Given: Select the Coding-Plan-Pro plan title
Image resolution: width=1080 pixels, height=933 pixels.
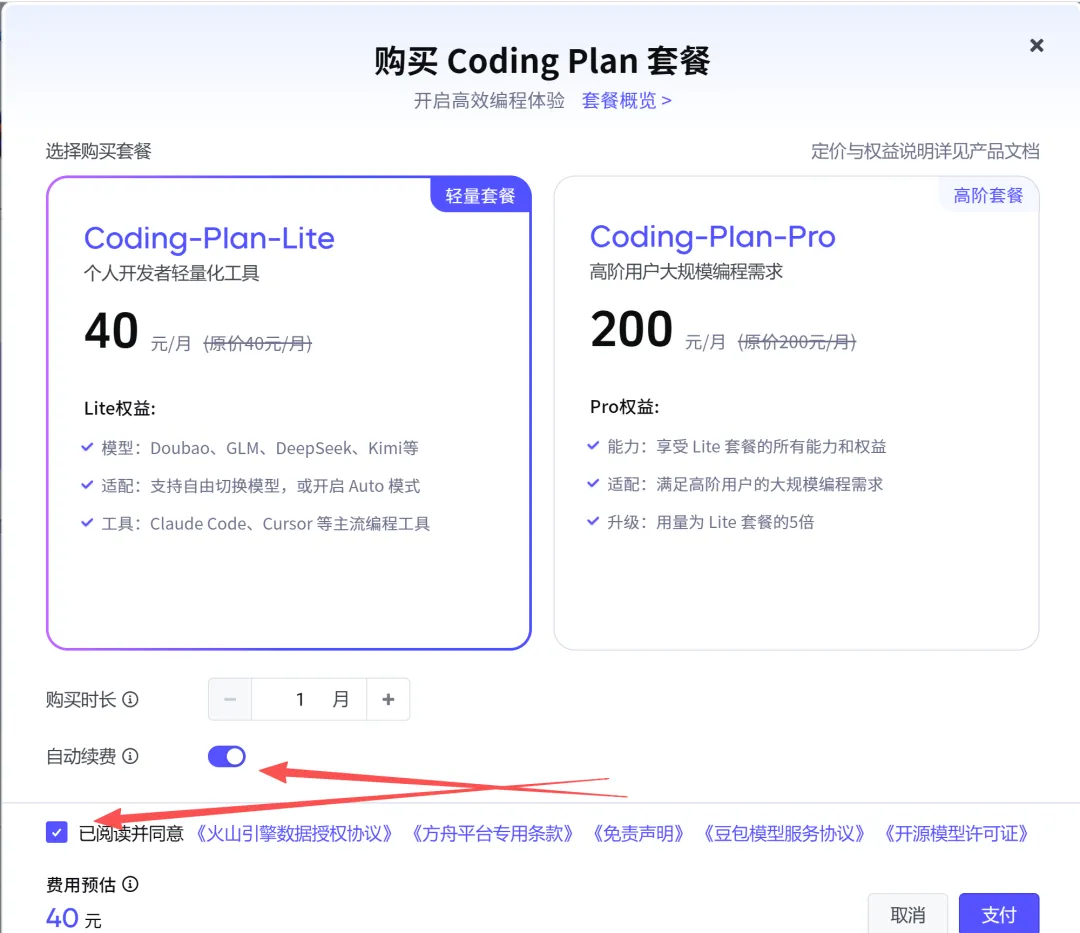Looking at the screenshot, I should click(x=712, y=237).
